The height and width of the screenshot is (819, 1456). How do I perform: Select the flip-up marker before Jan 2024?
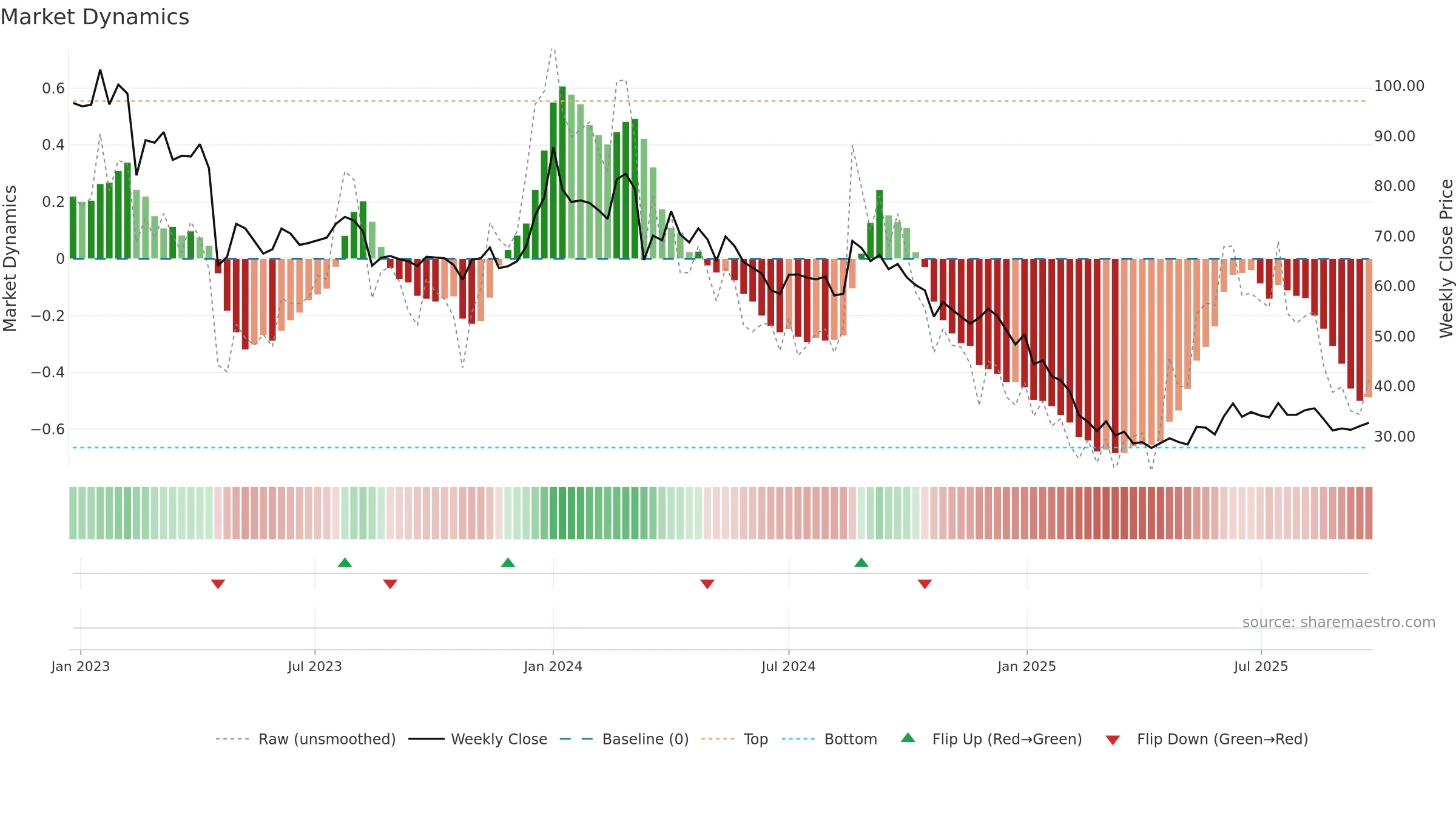(x=508, y=562)
